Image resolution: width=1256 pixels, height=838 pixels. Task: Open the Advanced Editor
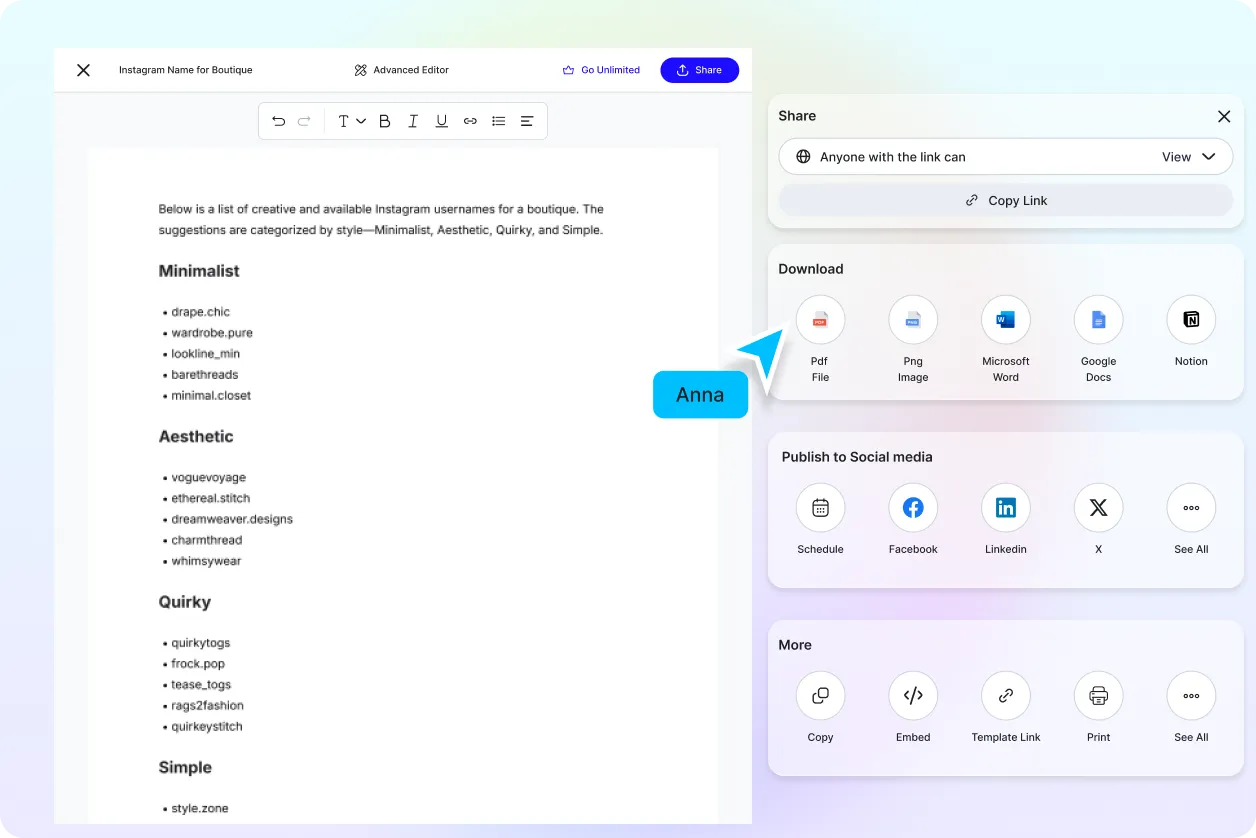(x=400, y=70)
